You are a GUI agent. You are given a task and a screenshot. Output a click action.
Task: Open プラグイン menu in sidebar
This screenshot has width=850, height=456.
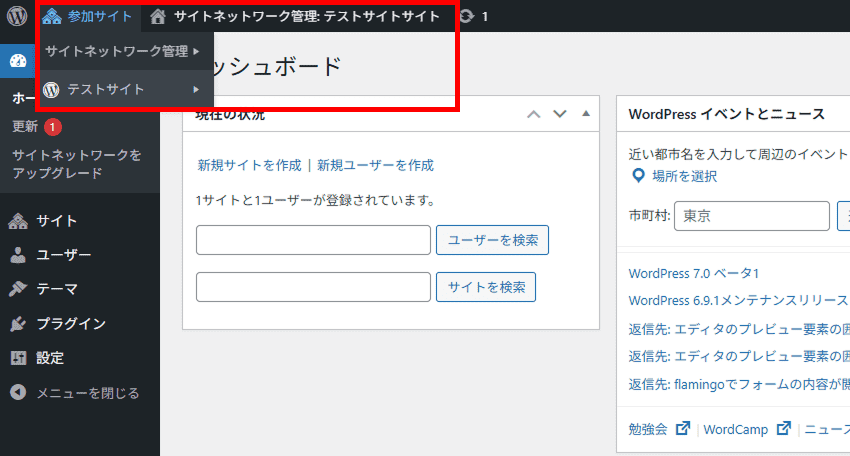tap(71, 324)
